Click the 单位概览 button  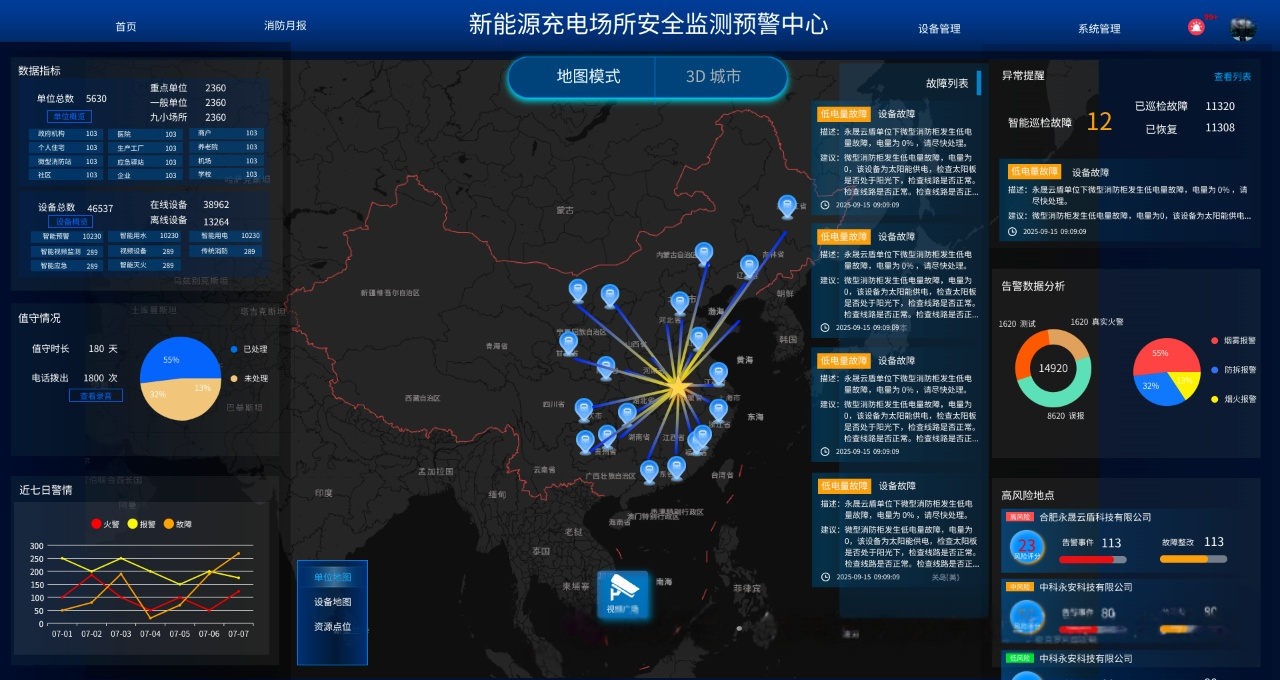coord(69,116)
